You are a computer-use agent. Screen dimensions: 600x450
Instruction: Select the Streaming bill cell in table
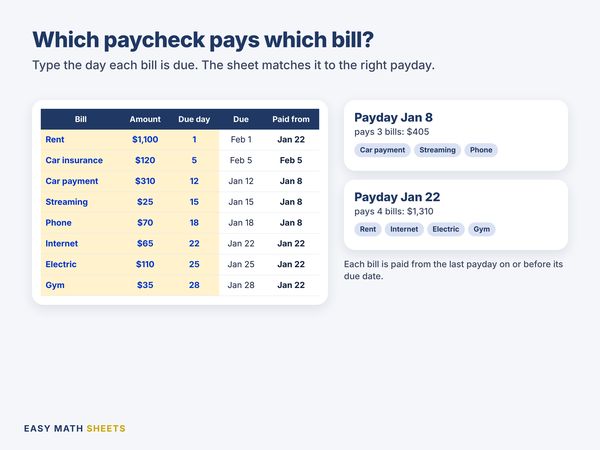pos(80,202)
